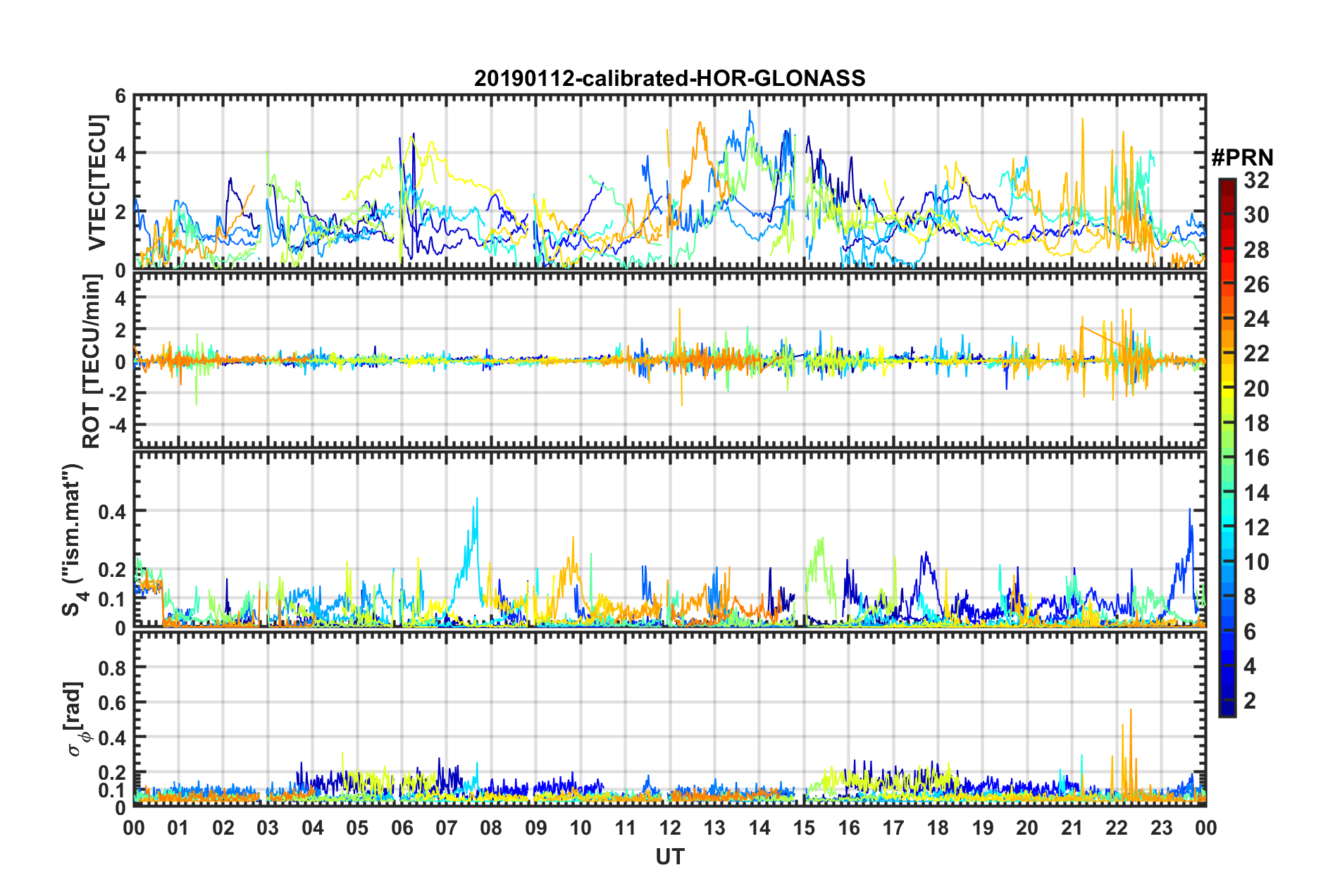
Task: Click colorbar tick label 28
Action: [1256, 250]
